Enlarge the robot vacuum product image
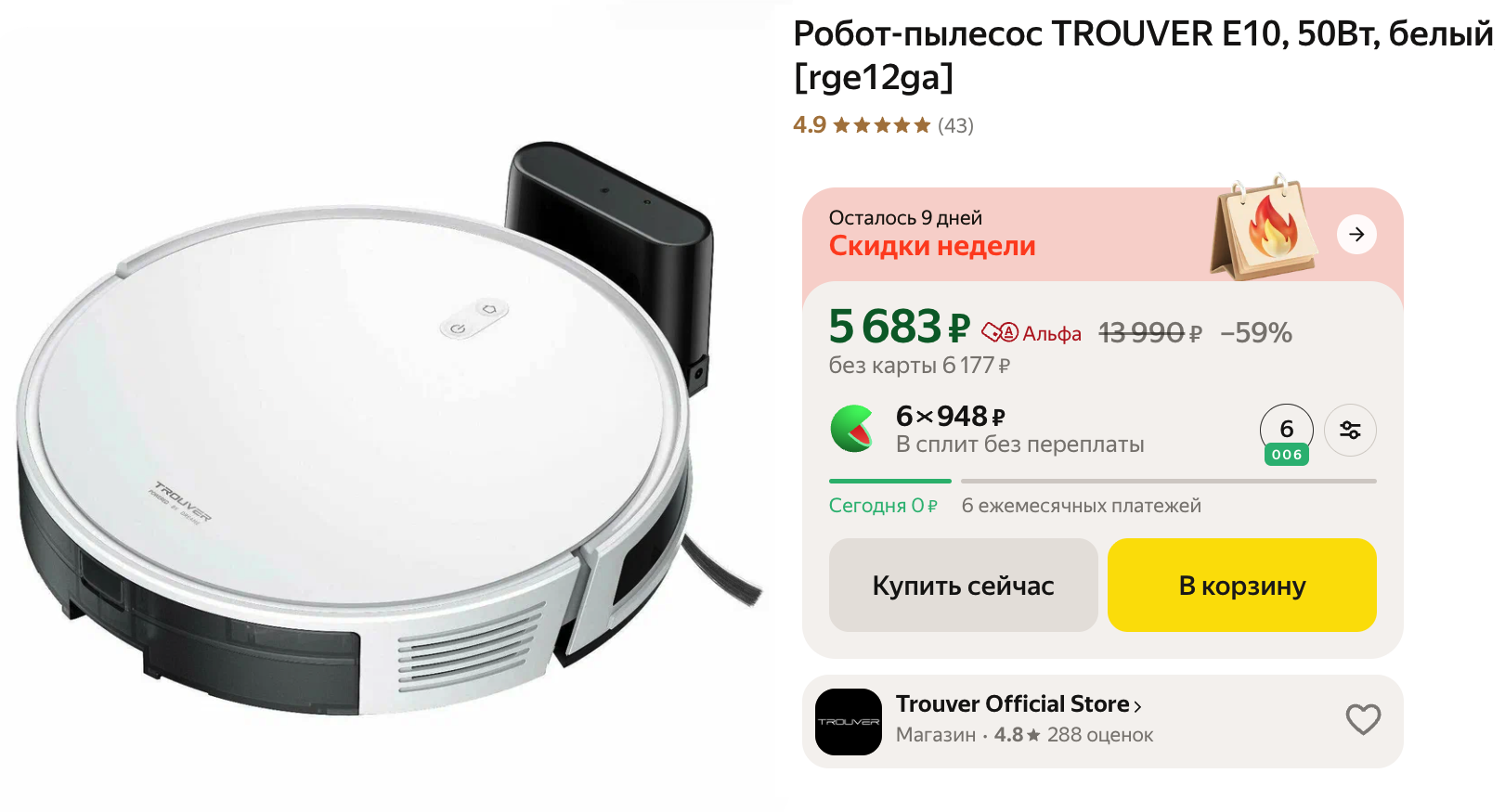 point(390,430)
